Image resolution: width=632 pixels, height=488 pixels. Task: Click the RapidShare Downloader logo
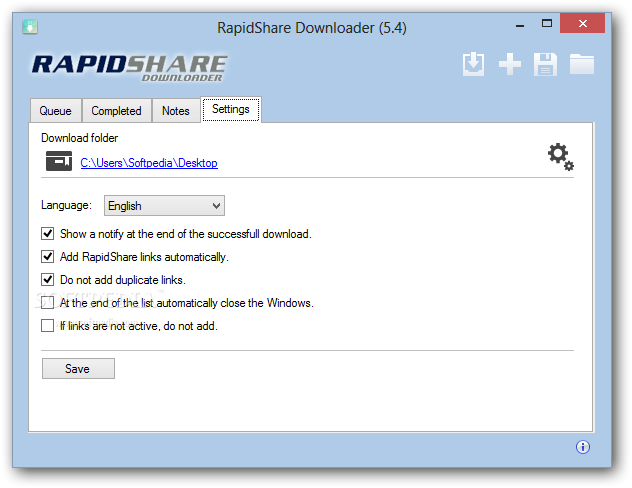click(x=129, y=68)
